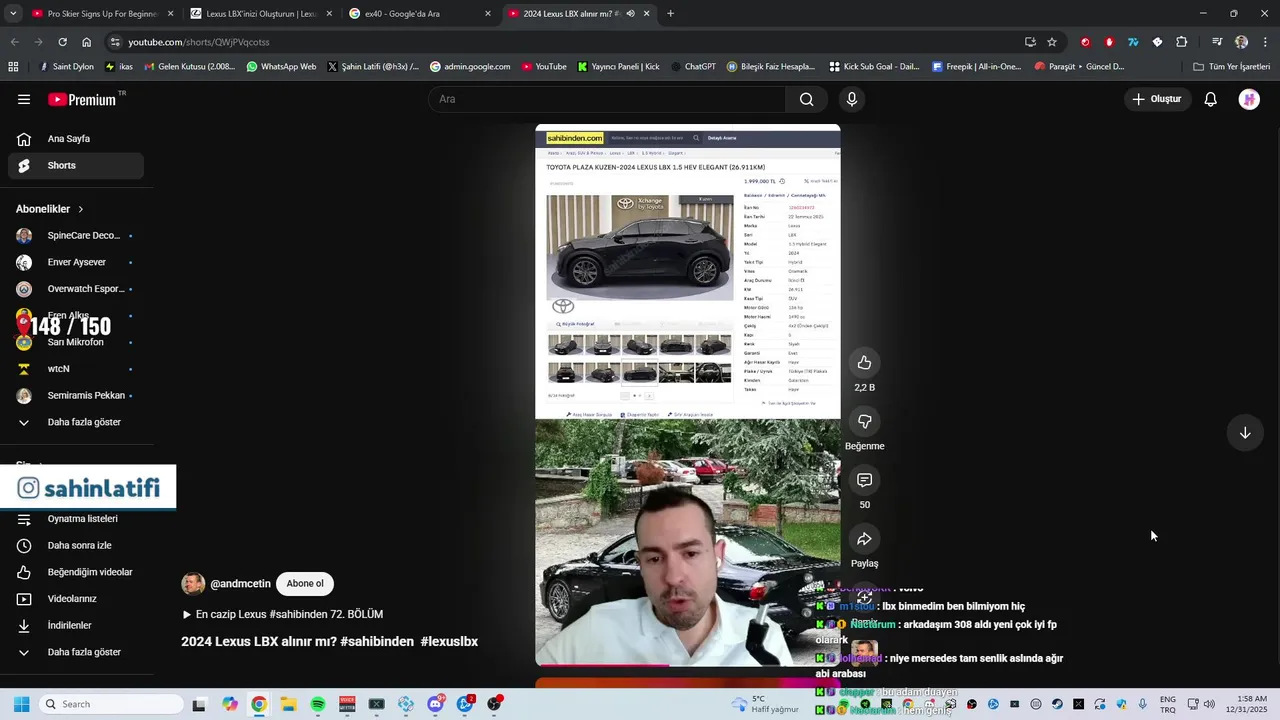Open Enver Aysever subscription channel
This screenshot has height=720, width=1280.
click(76, 262)
